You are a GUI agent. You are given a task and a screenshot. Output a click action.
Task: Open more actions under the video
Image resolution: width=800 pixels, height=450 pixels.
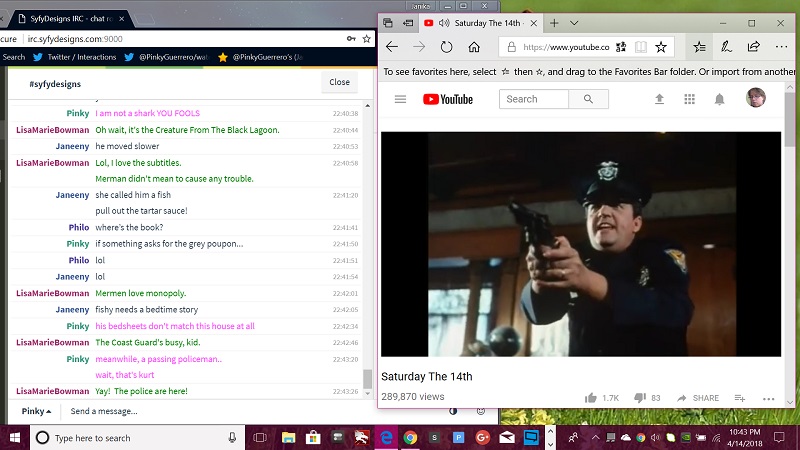(768, 398)
